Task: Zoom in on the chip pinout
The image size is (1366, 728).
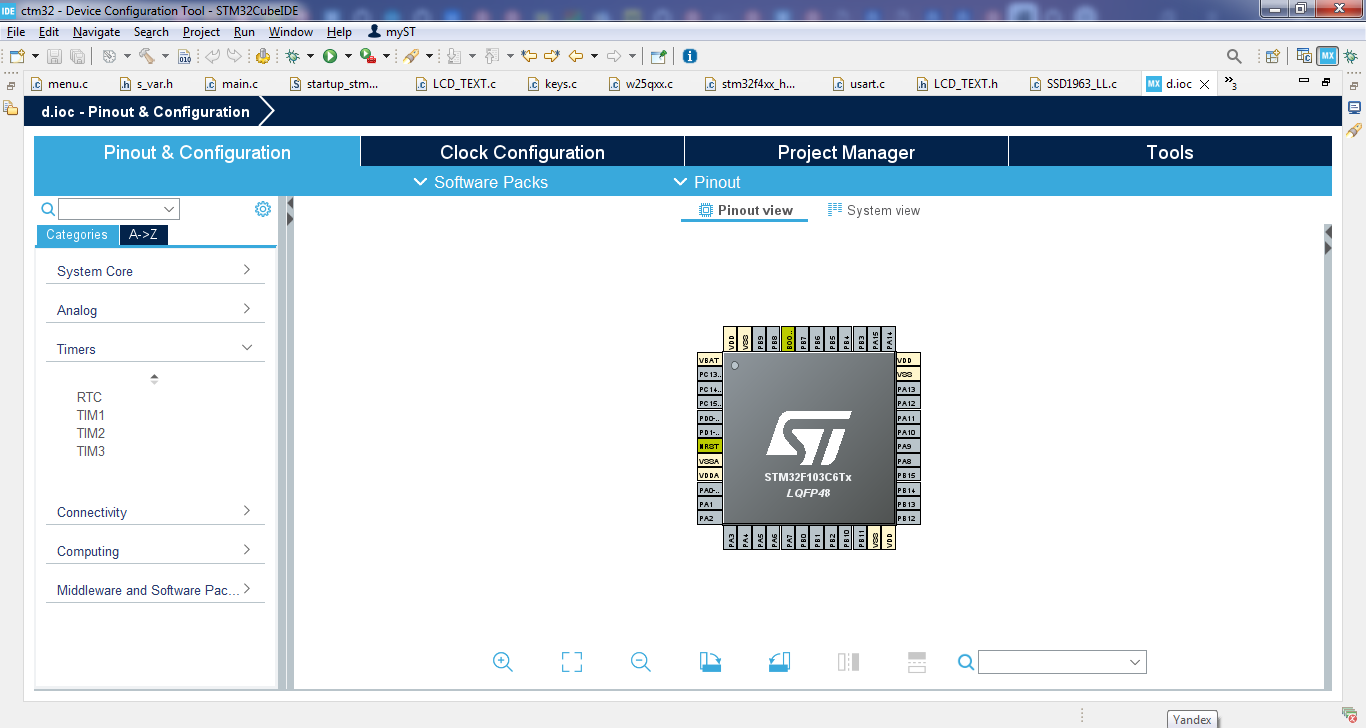Action: point(503,661)
